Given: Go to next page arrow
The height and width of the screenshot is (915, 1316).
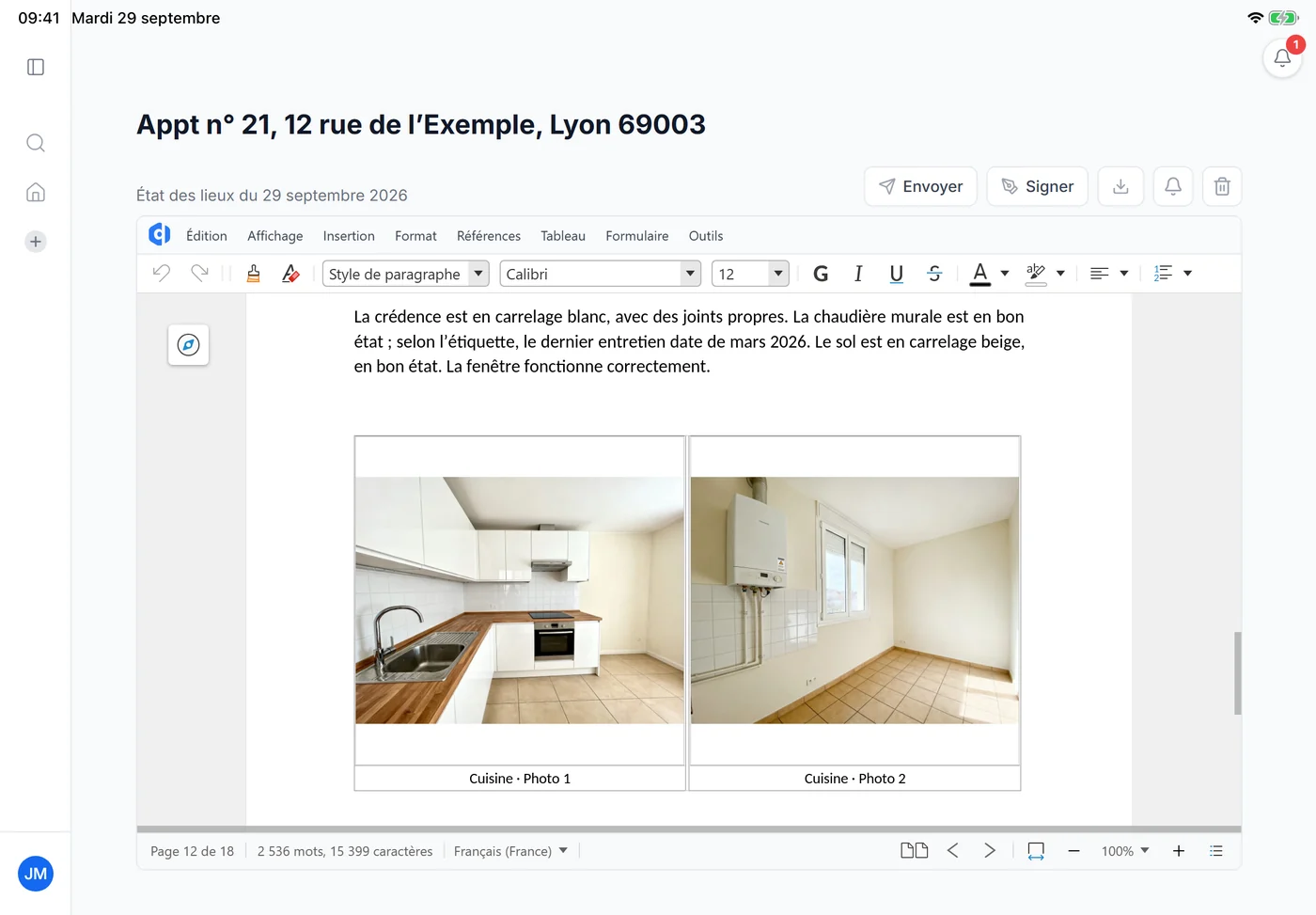Looking at the screenshot, I should pos(990,850).
